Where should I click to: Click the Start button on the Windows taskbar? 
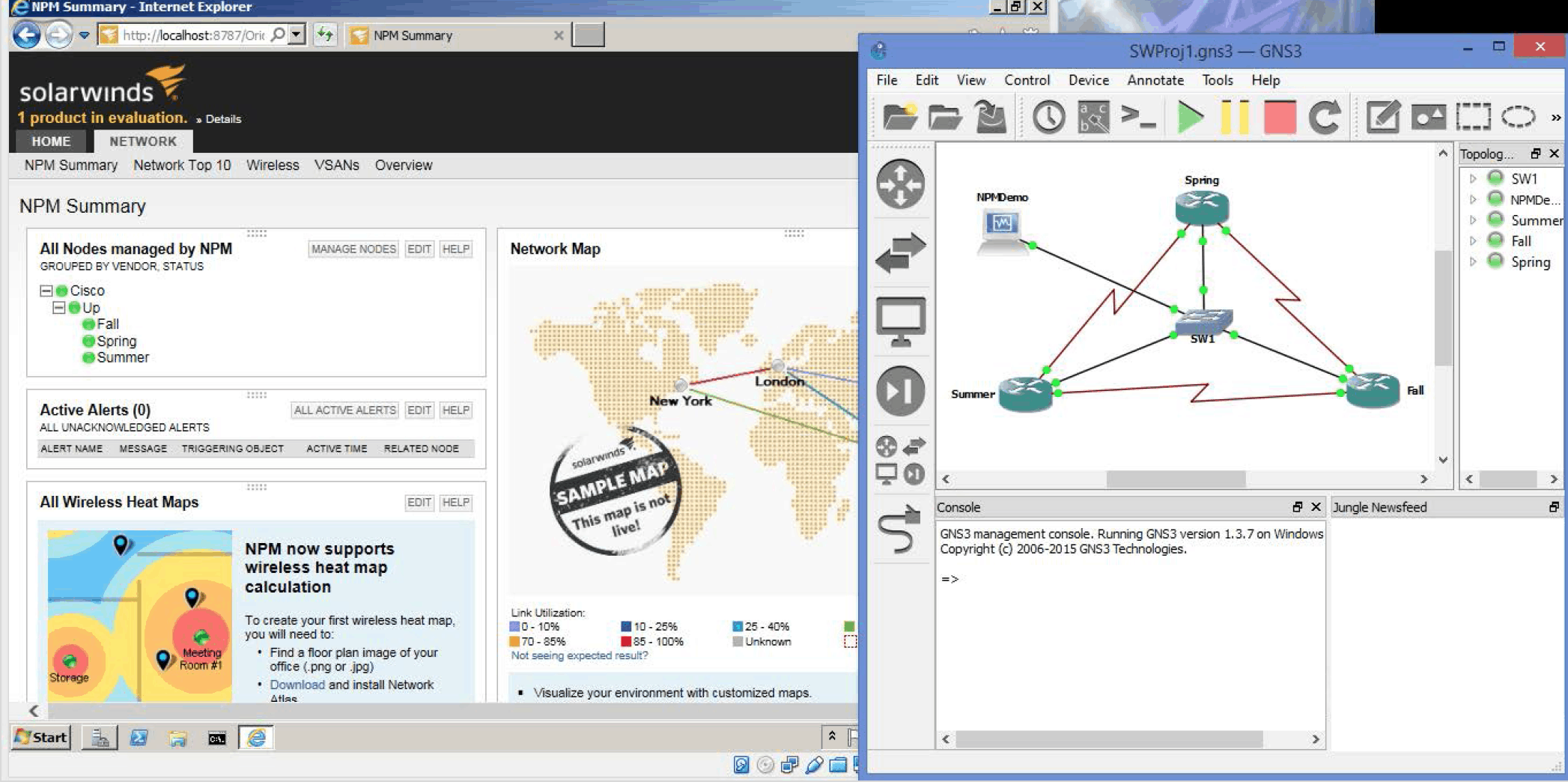pos(41,737)
